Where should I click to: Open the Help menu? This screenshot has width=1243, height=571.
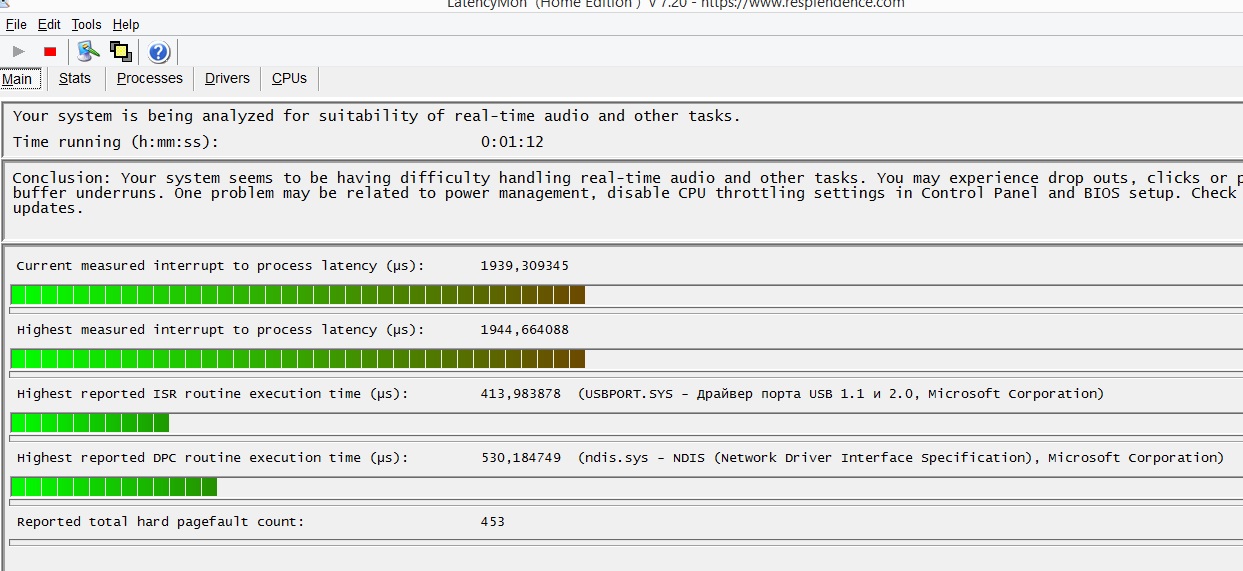126,24
